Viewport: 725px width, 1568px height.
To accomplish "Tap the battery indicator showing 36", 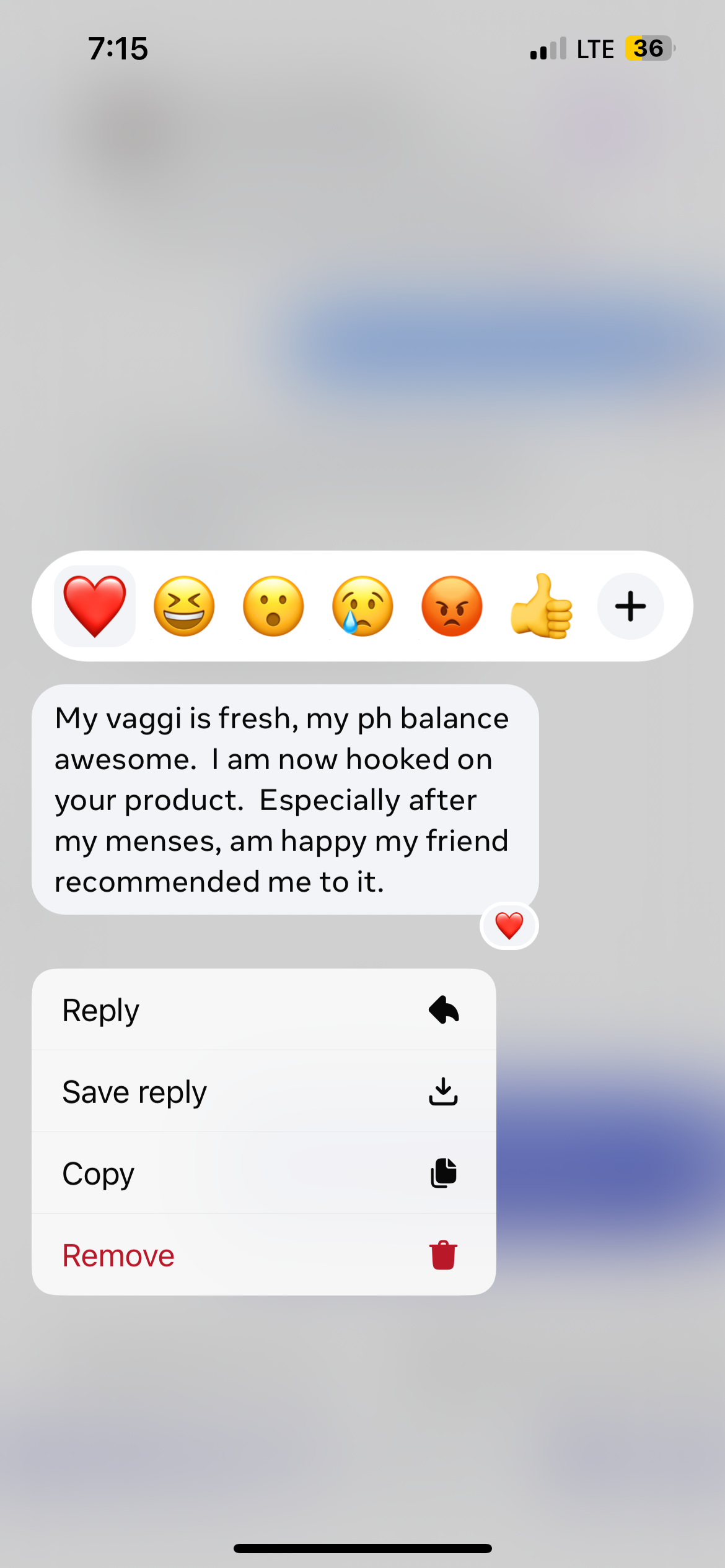I will [x=649, y=48].
